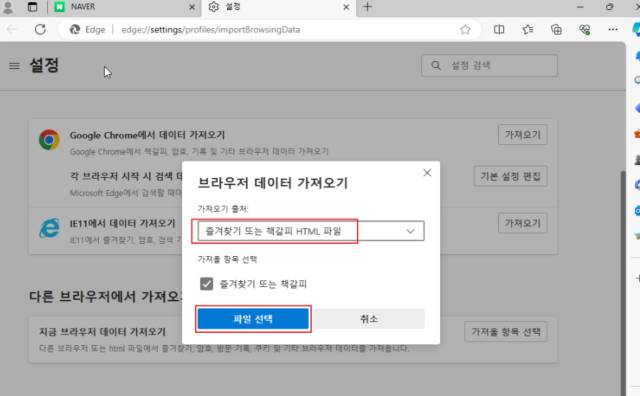Viewport: 640px width, 396px height.
Task: Click the 설정 검색 search field
Action: point(489,65)
